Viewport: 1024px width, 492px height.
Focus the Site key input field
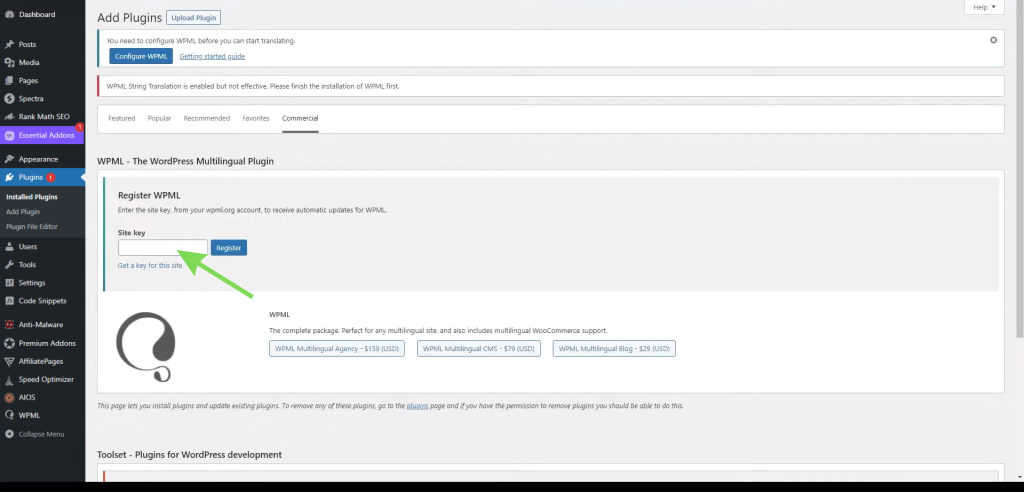click(x=163, y=248)
